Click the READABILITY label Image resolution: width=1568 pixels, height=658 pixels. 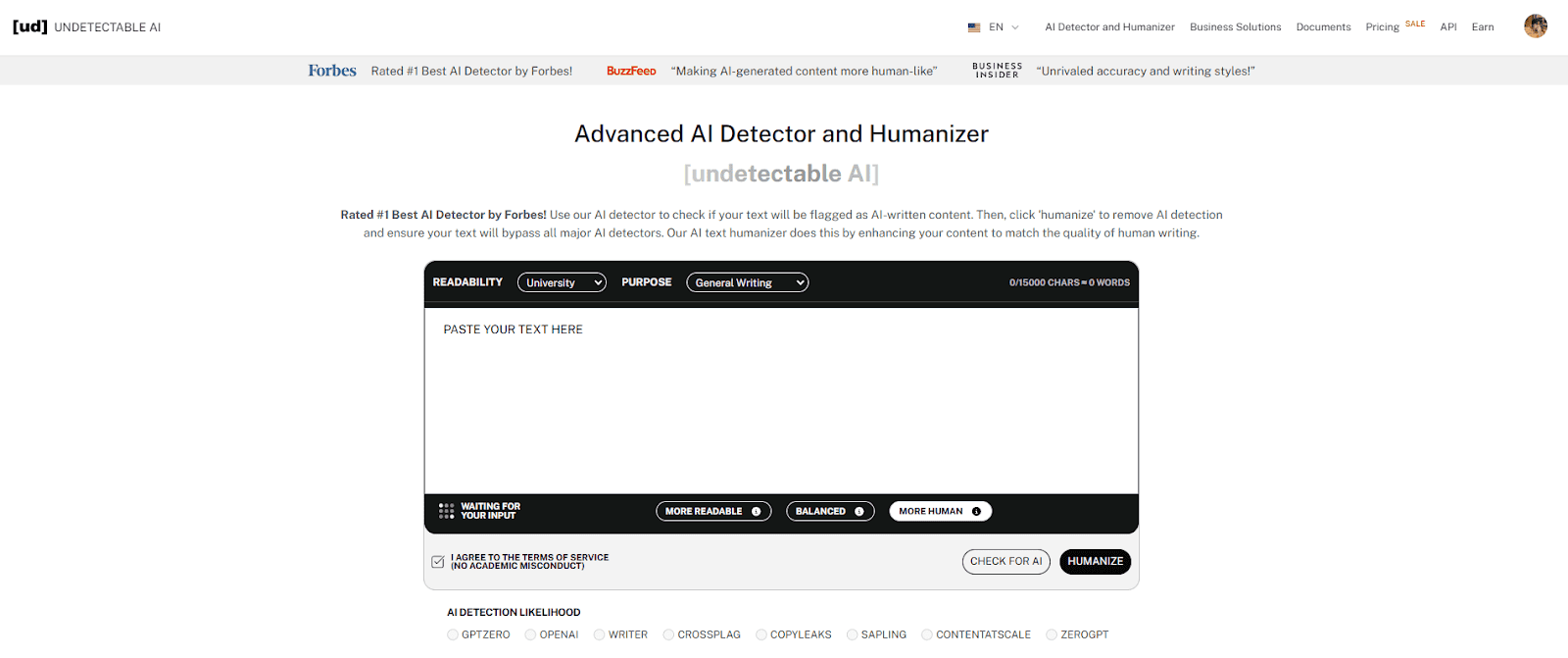467,282
